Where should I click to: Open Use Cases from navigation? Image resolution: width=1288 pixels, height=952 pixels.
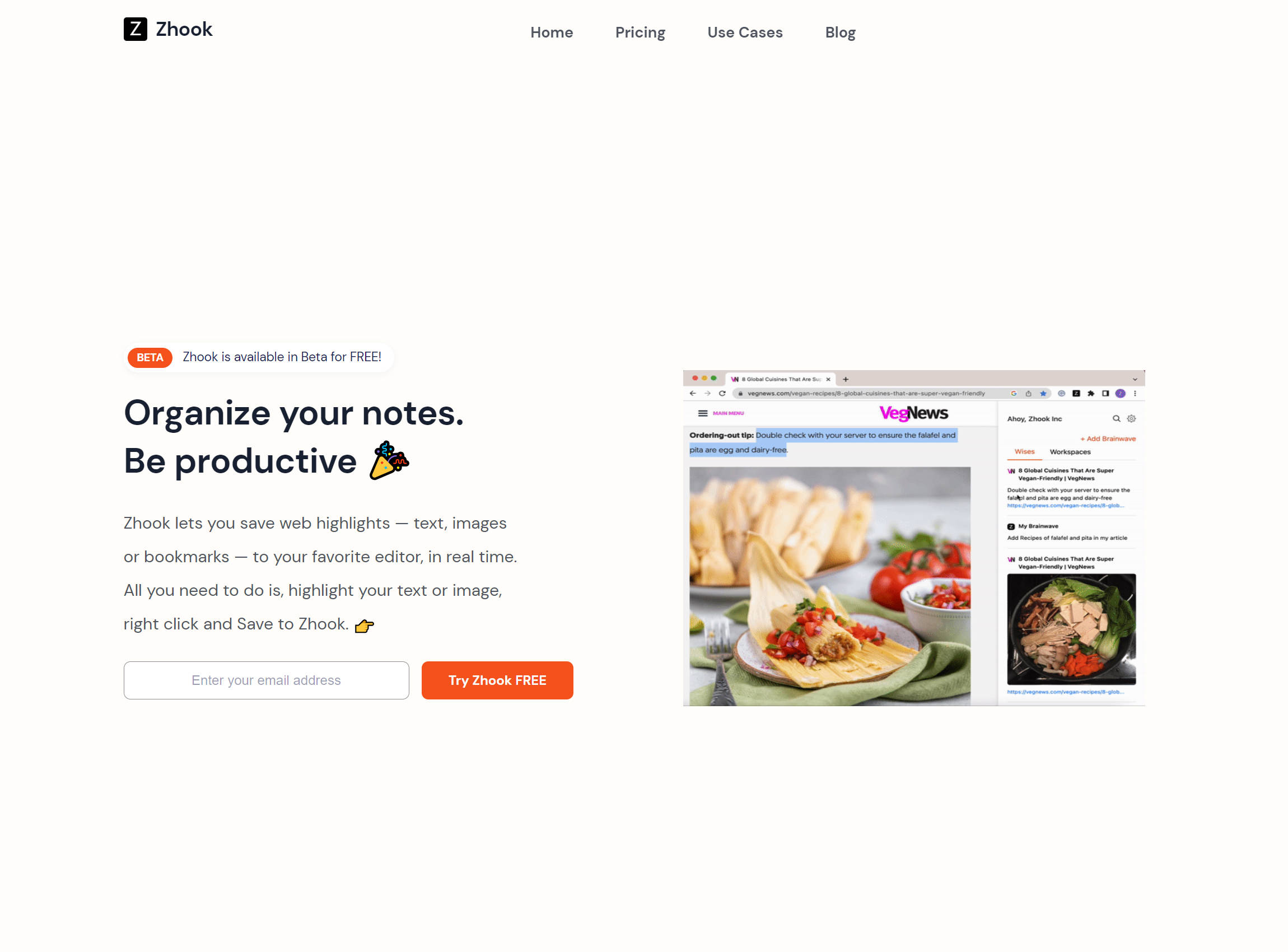[x=745, y=32]
